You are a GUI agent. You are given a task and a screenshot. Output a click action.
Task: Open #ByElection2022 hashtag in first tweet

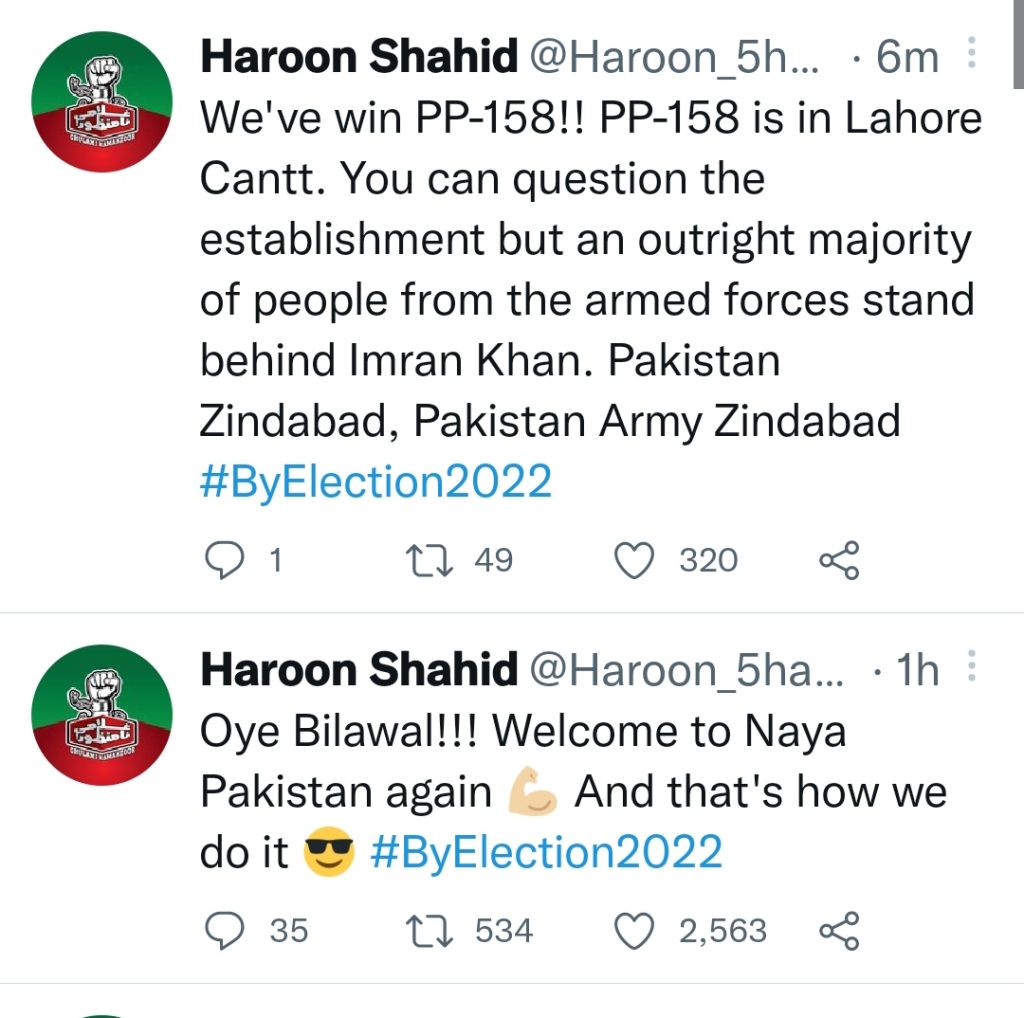coord(376,482)
